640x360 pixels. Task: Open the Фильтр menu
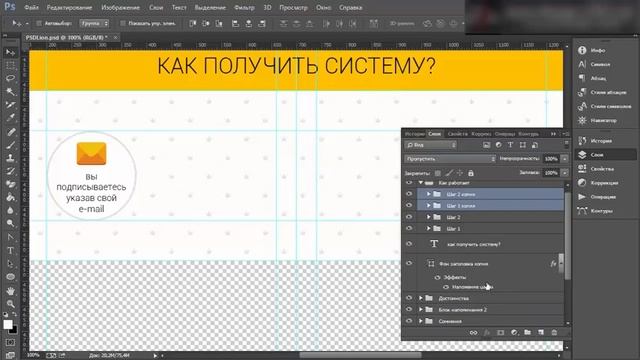point(244,7)
